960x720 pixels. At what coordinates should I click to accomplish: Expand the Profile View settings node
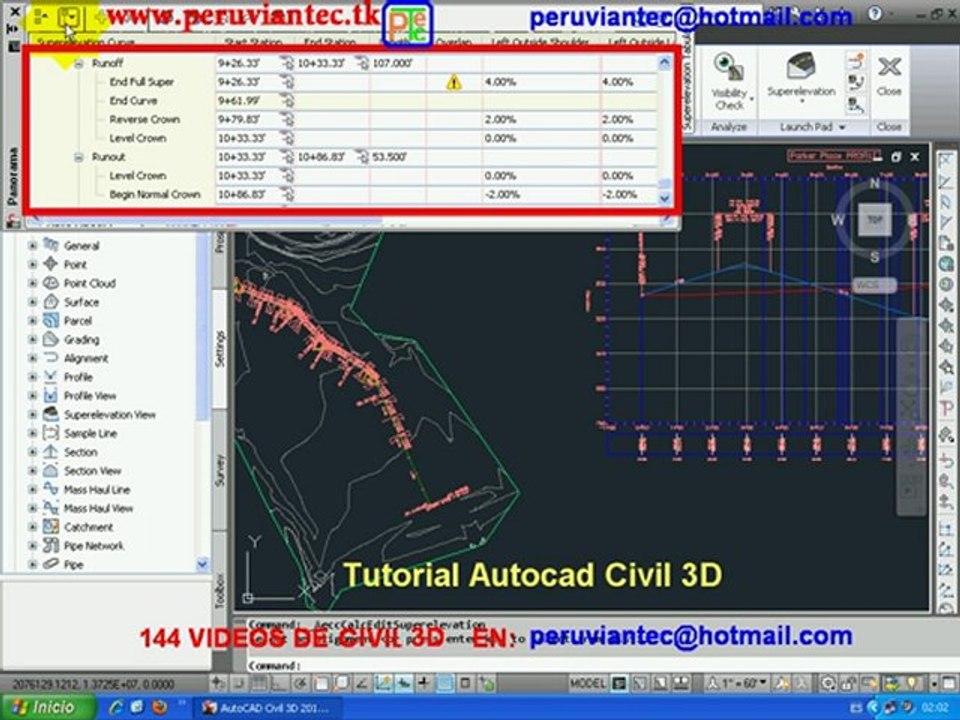32,396
